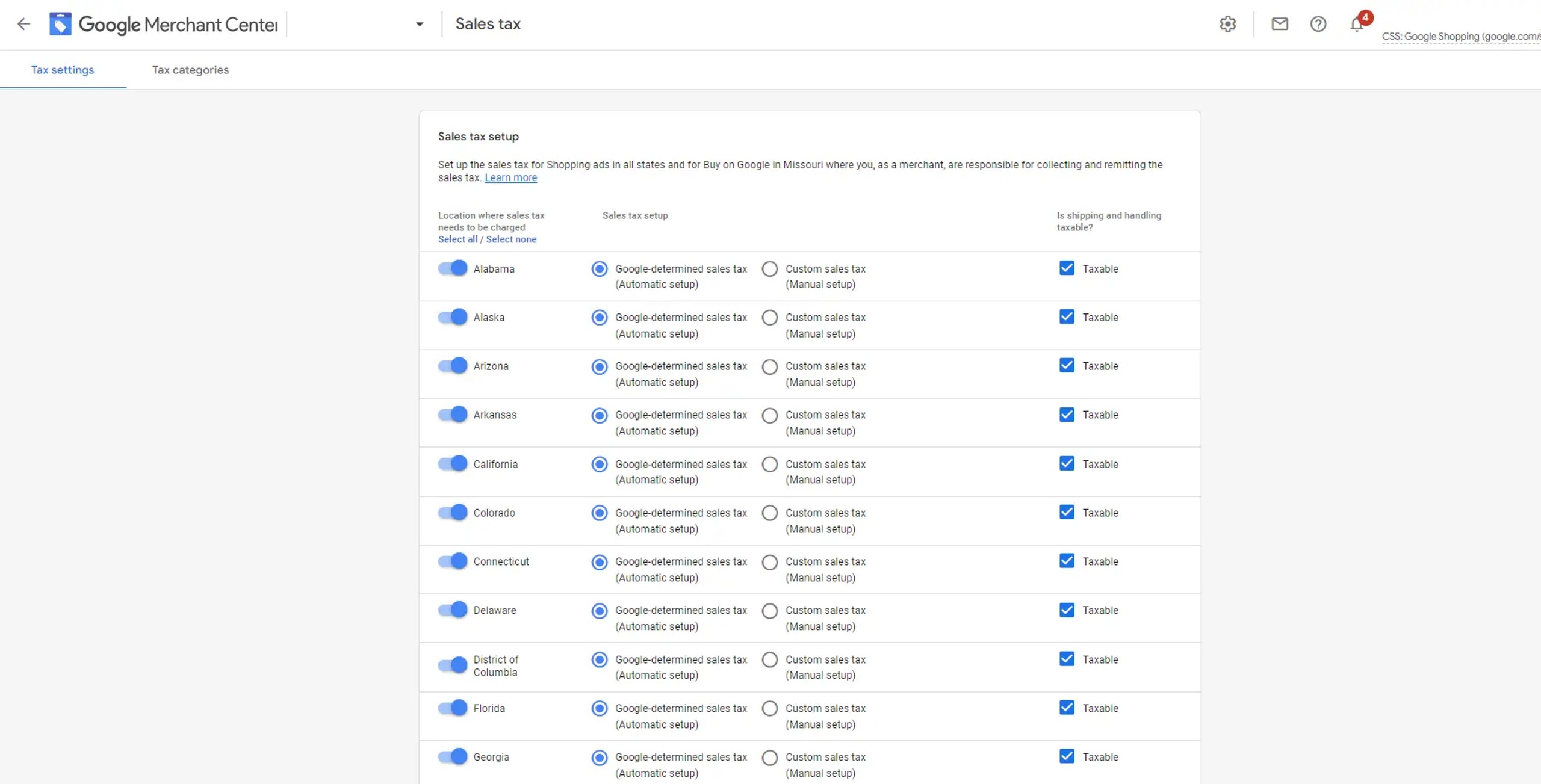This screenshot has width=1541, height=784.
Task: Switch to the Tax categories tab
Action: (190, 70)
